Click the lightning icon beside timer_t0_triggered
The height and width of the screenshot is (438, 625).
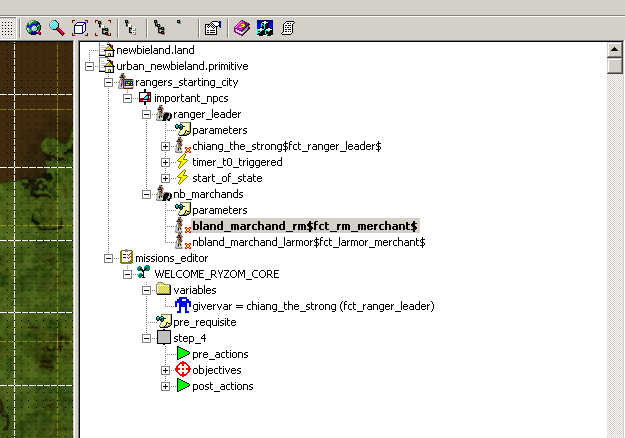point(182,162)
